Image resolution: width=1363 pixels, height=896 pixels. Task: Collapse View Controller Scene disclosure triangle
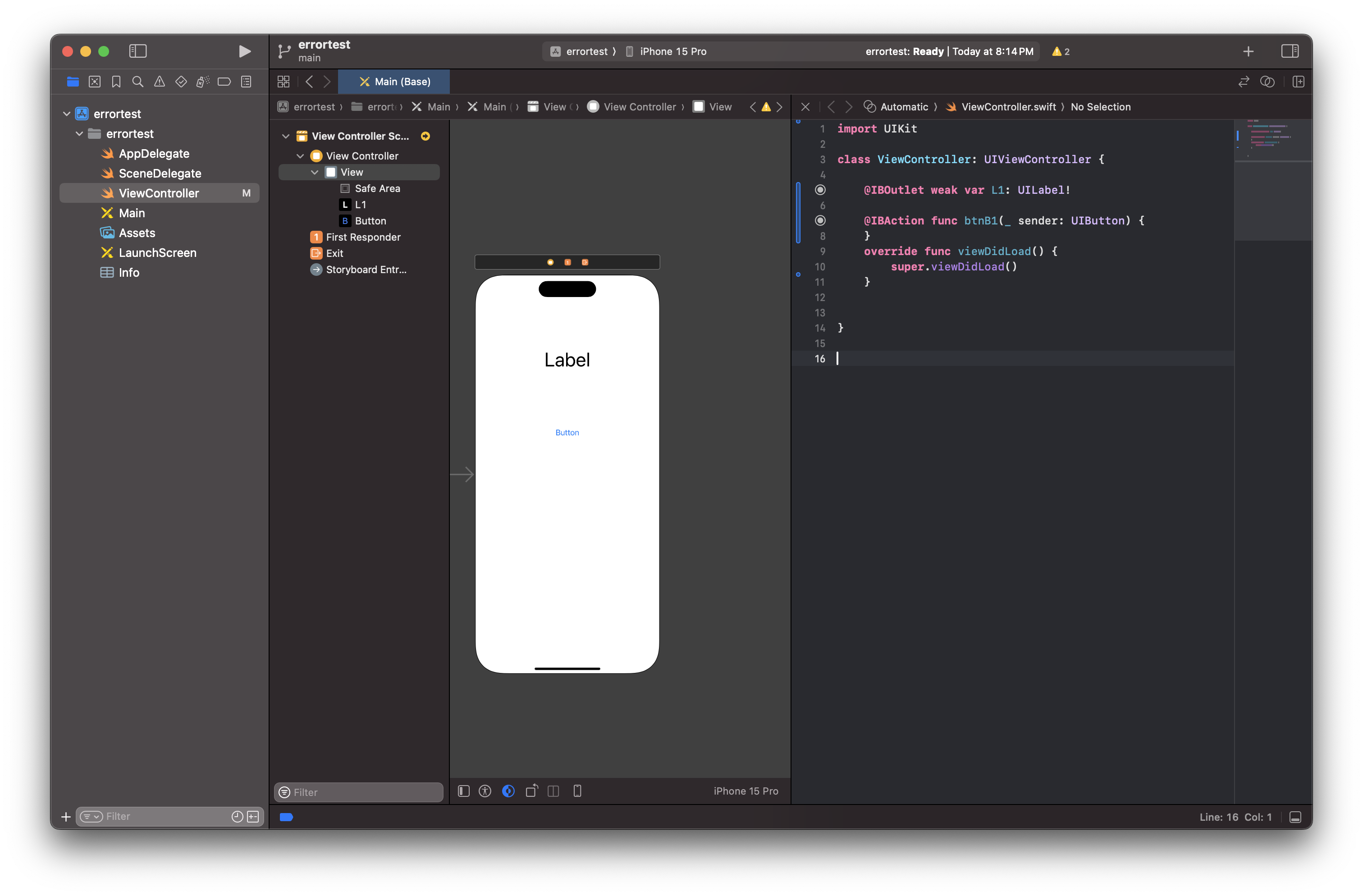pos(286,136)
